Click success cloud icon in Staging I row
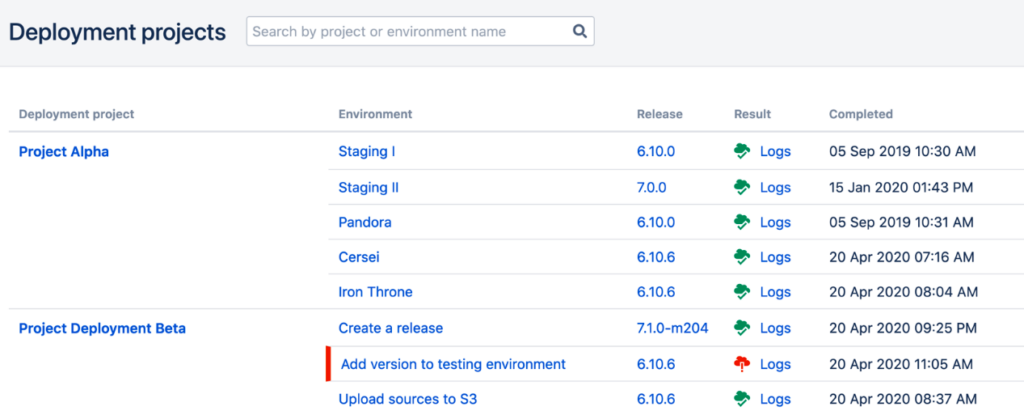 742,152
